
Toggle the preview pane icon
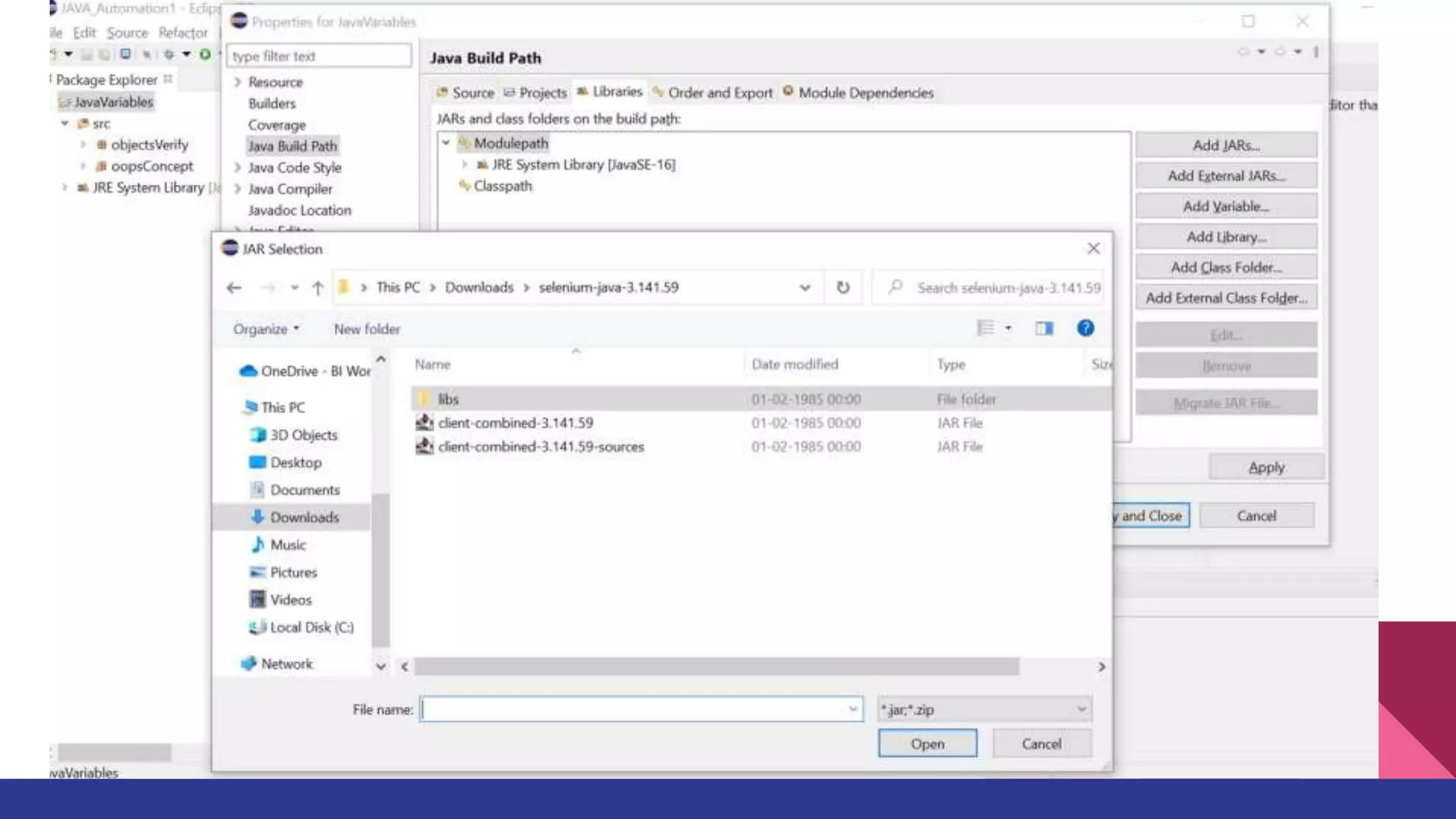click(1044, 328)
